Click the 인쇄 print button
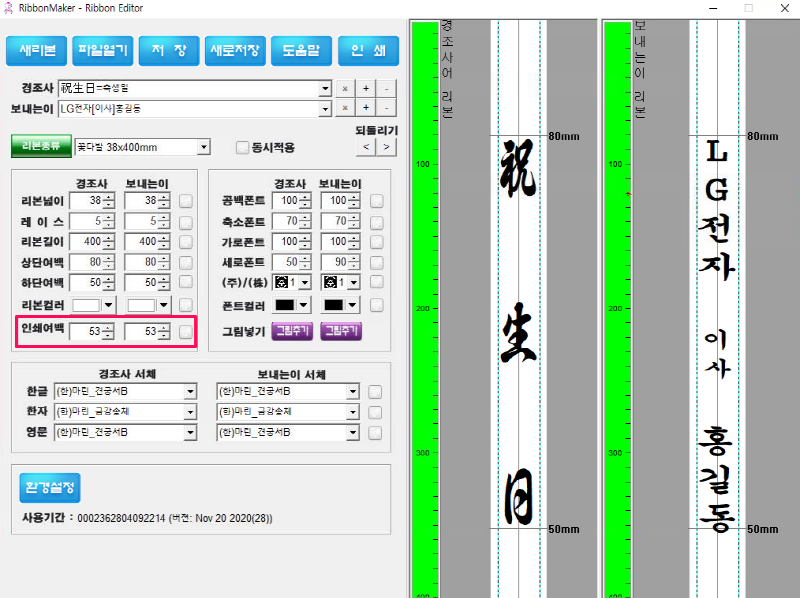Screen dimensions: 800x598 coord(368,51)
